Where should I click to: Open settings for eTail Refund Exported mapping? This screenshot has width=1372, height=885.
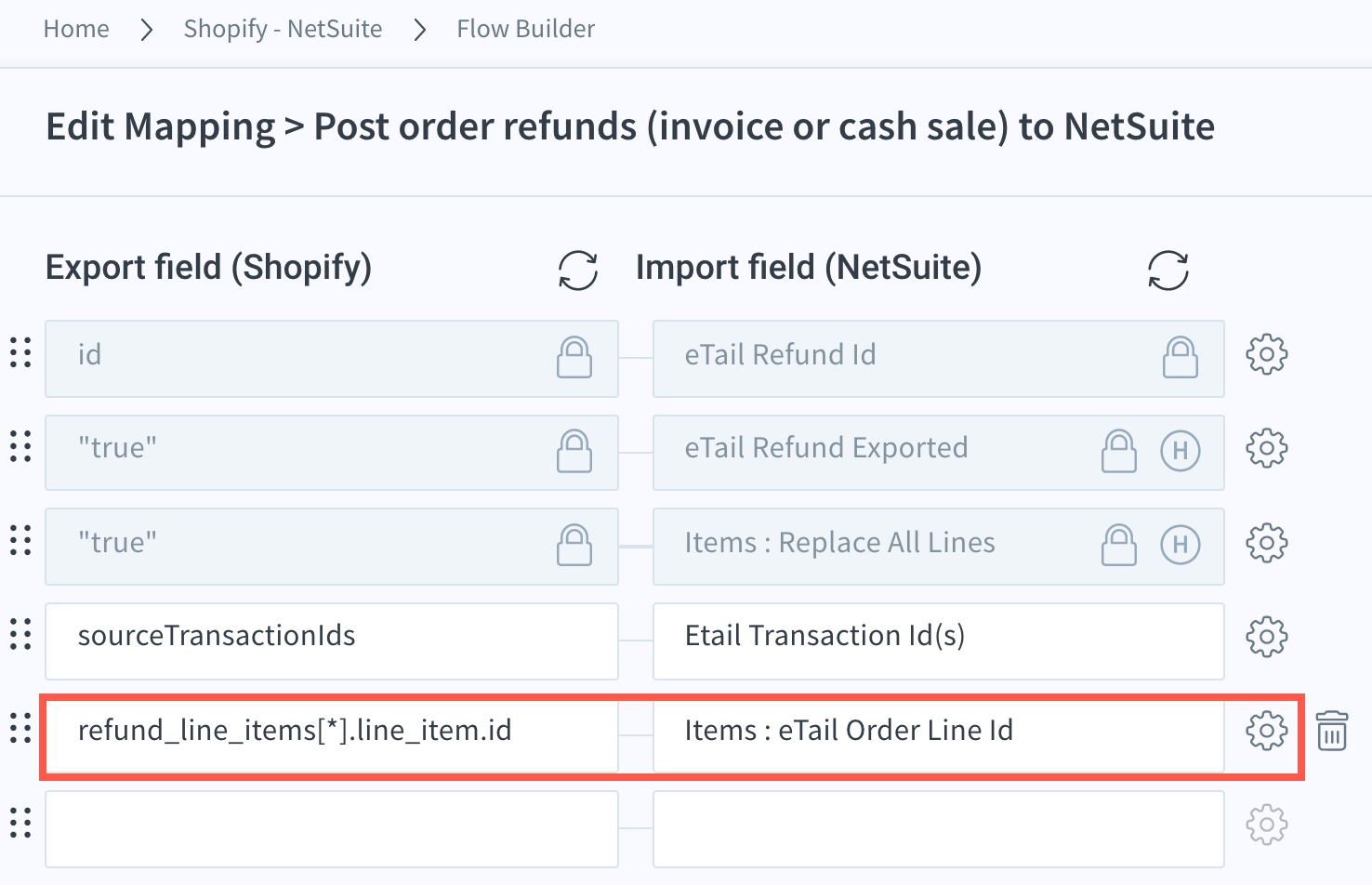click(x=1266, y=449)
